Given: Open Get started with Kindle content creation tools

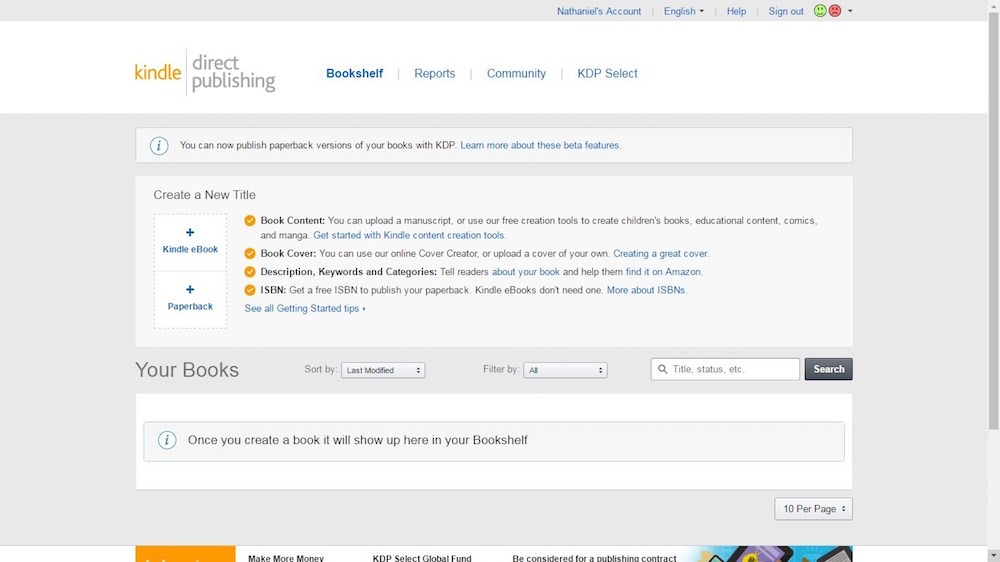Looking at the screenshot, I should [x=410, y=235].
